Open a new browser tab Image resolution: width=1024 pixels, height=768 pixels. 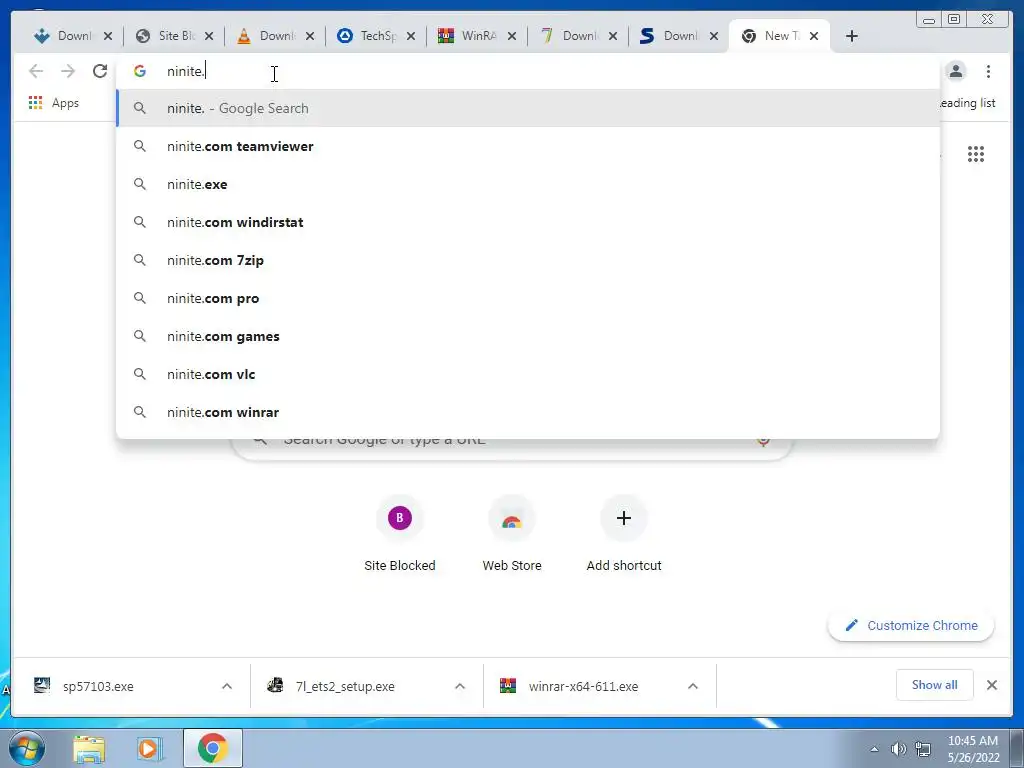pos(852,36)
